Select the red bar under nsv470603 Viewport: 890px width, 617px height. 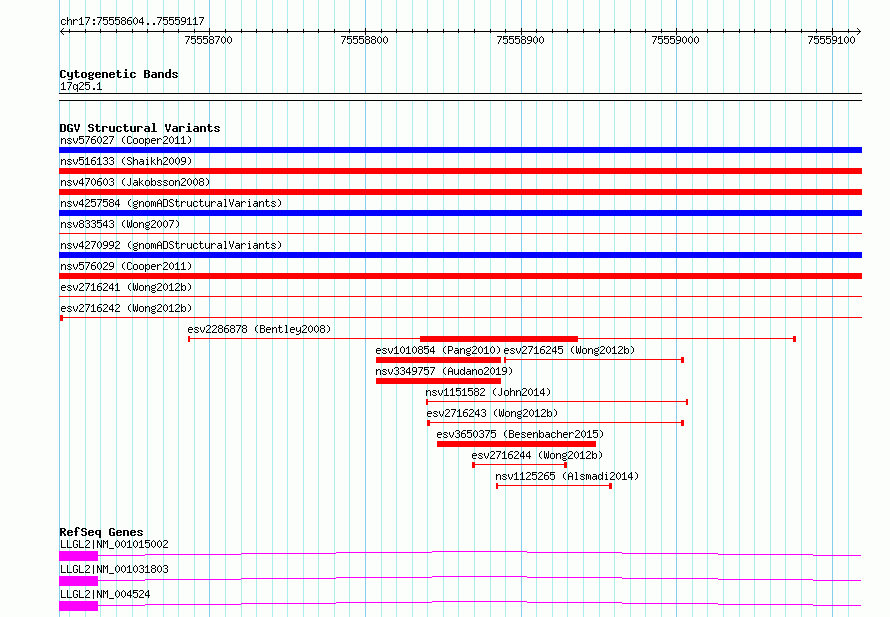click(460, 192)
